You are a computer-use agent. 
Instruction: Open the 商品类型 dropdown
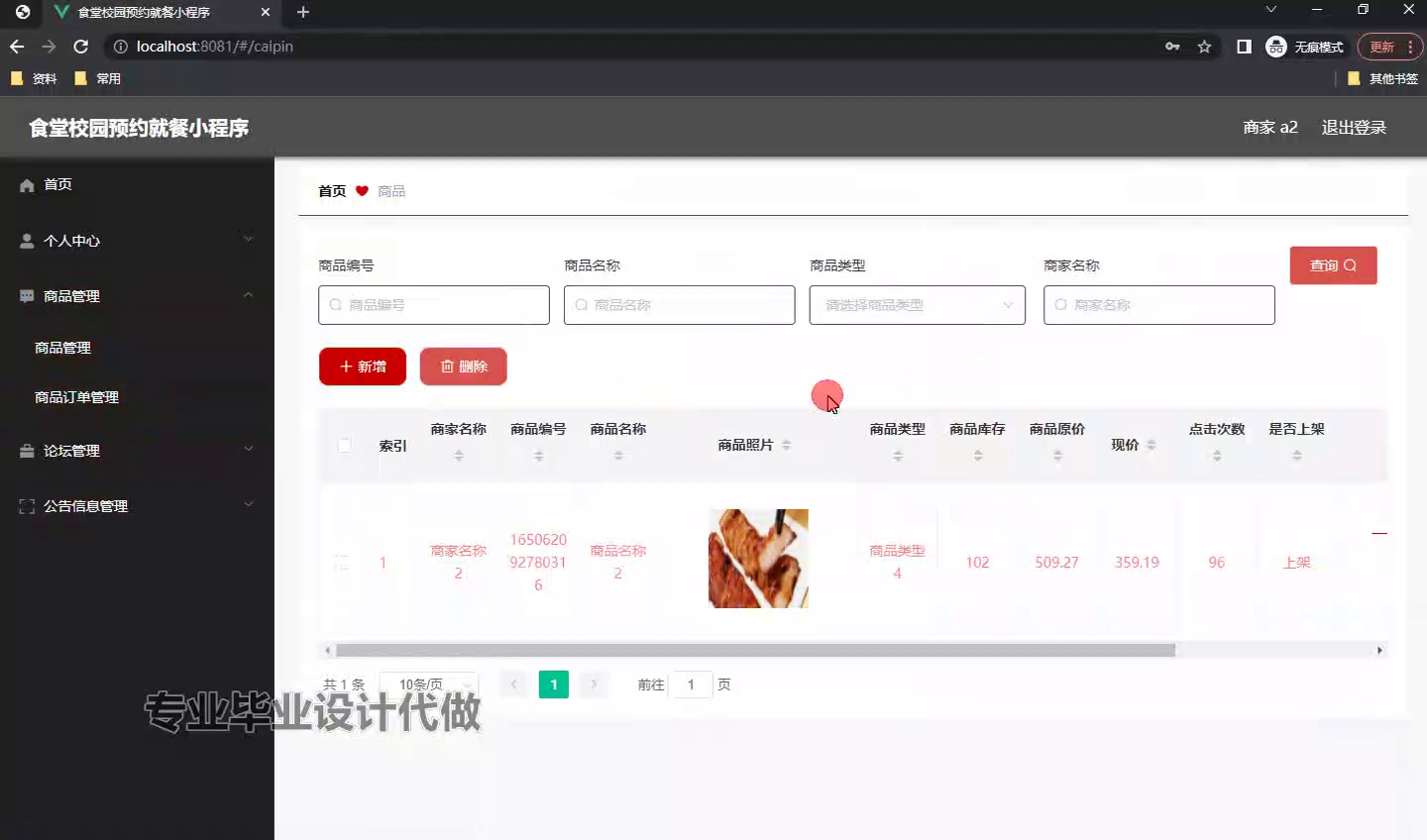[x=918, y=305]
